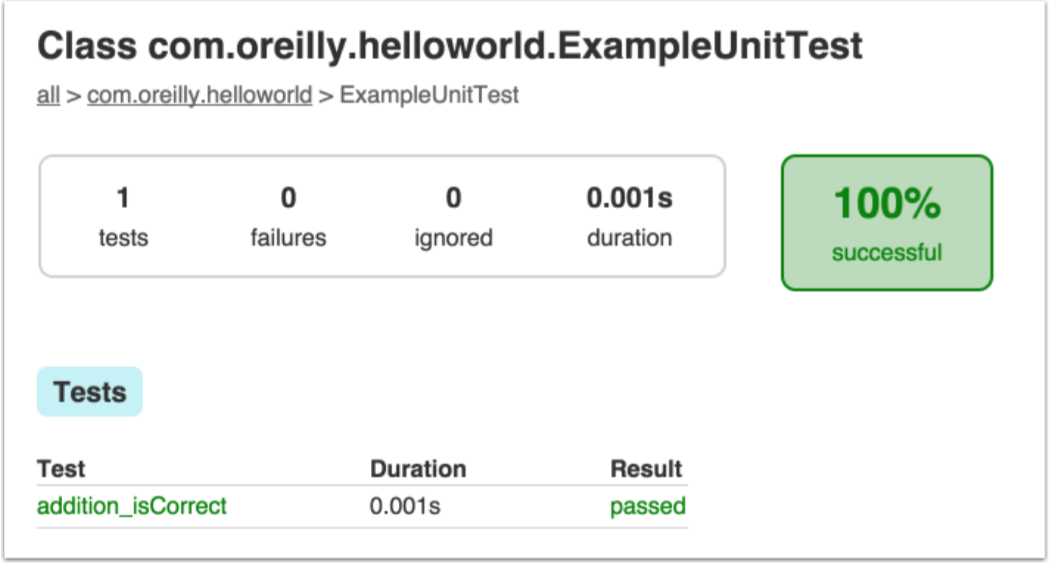
Task: Click the 'failures' label text
Action: (x=289, y=238)
